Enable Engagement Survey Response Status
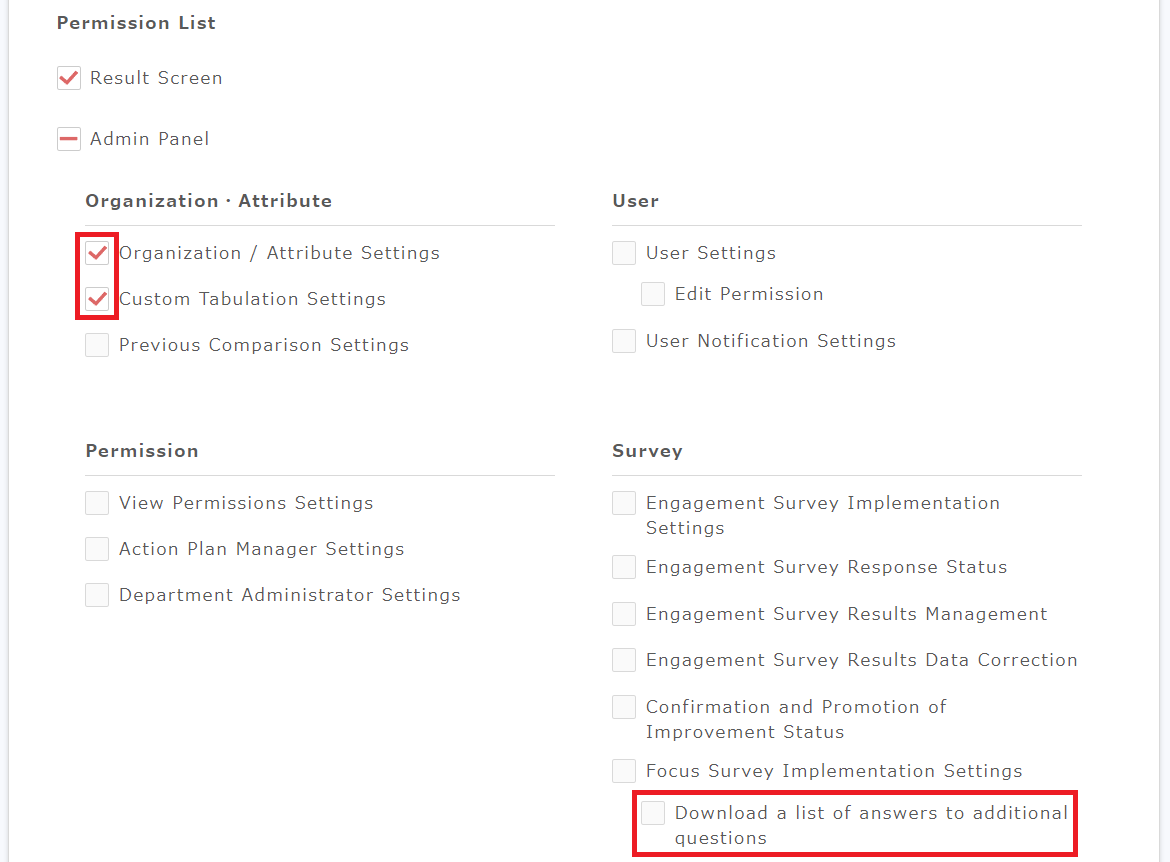The image size is (1170, 862). pos(624,567)
